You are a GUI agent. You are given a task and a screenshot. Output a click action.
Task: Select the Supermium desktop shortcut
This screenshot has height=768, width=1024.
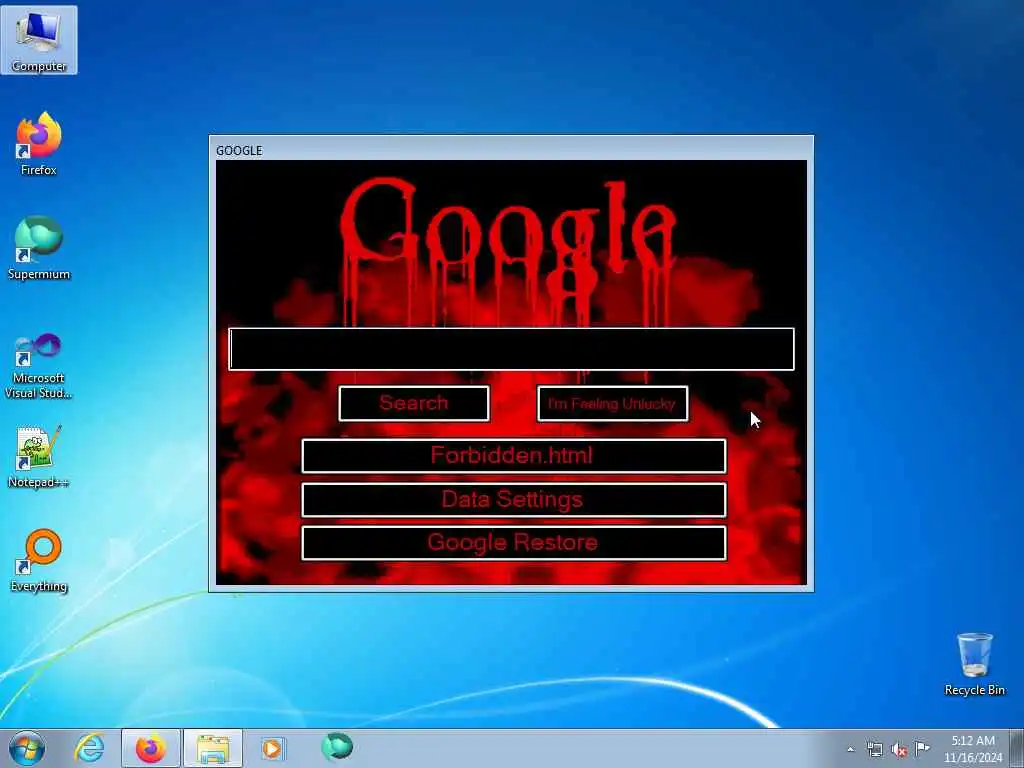(39, 248)
